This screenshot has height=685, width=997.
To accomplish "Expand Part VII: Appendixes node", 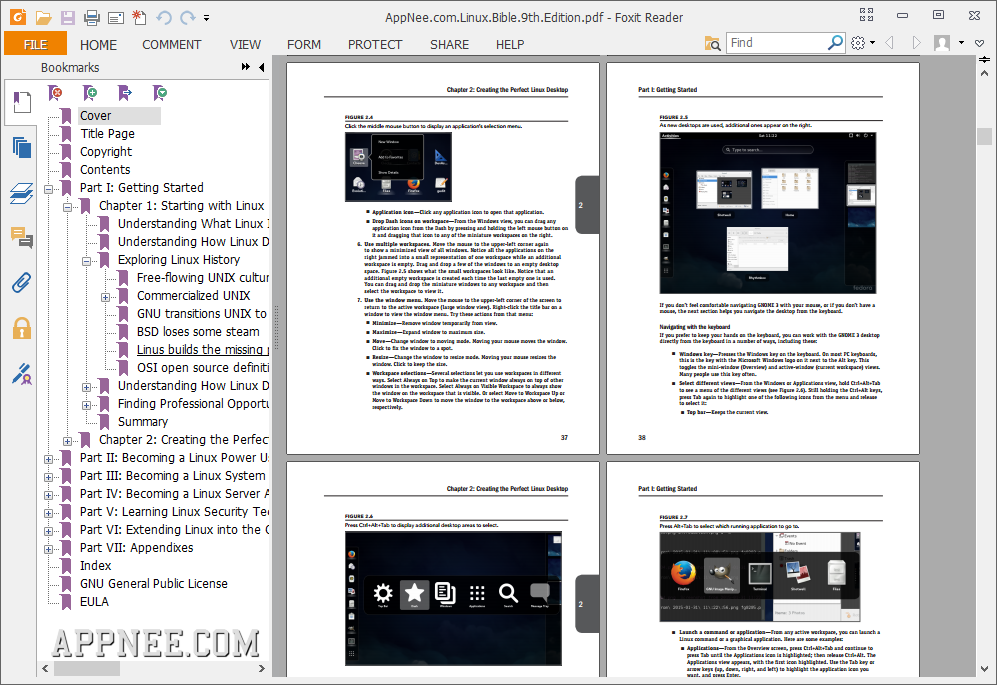I will click(x=48, y=549).
